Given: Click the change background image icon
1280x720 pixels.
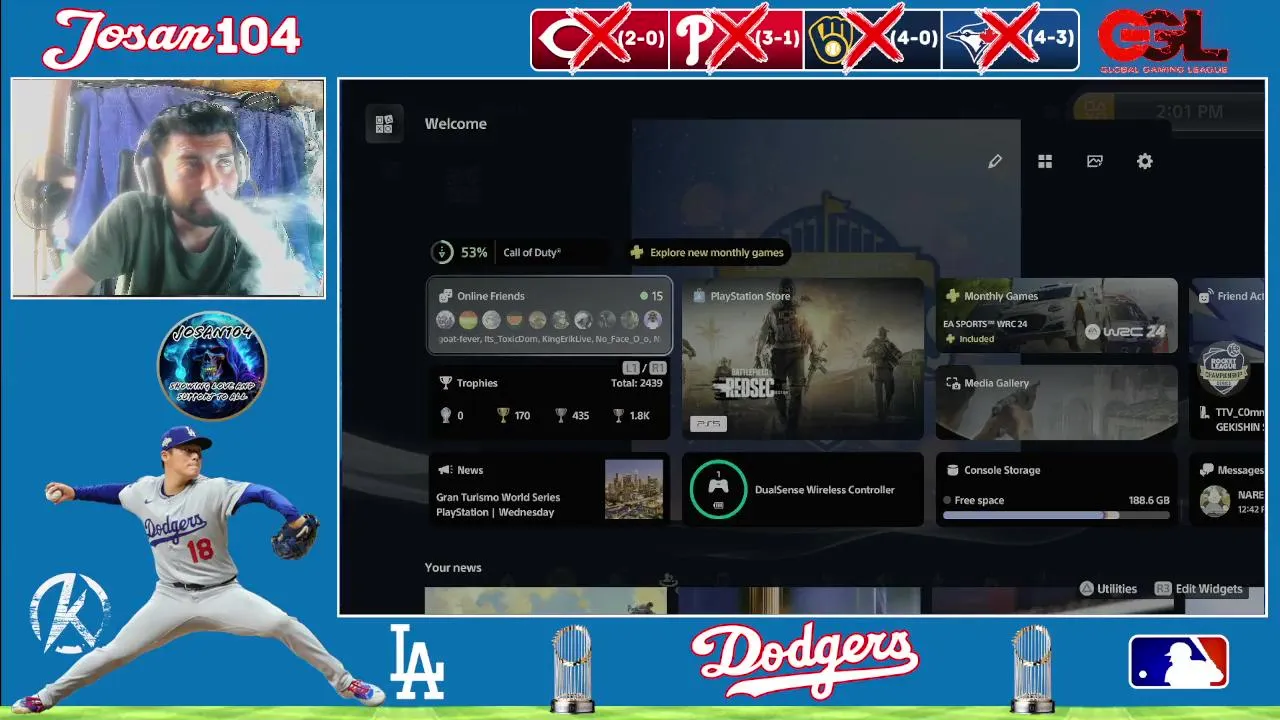Looking at the screenshot, I should 1095,161.
